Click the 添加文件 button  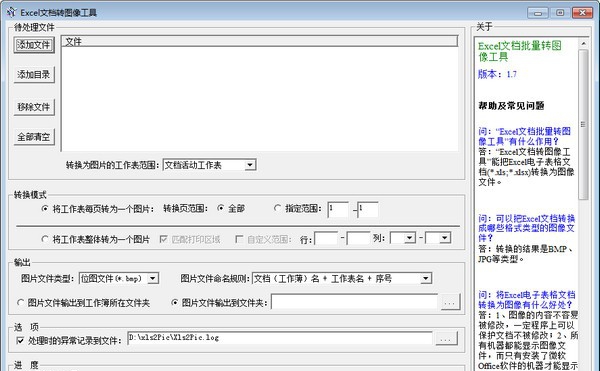(x=34, y=45)
